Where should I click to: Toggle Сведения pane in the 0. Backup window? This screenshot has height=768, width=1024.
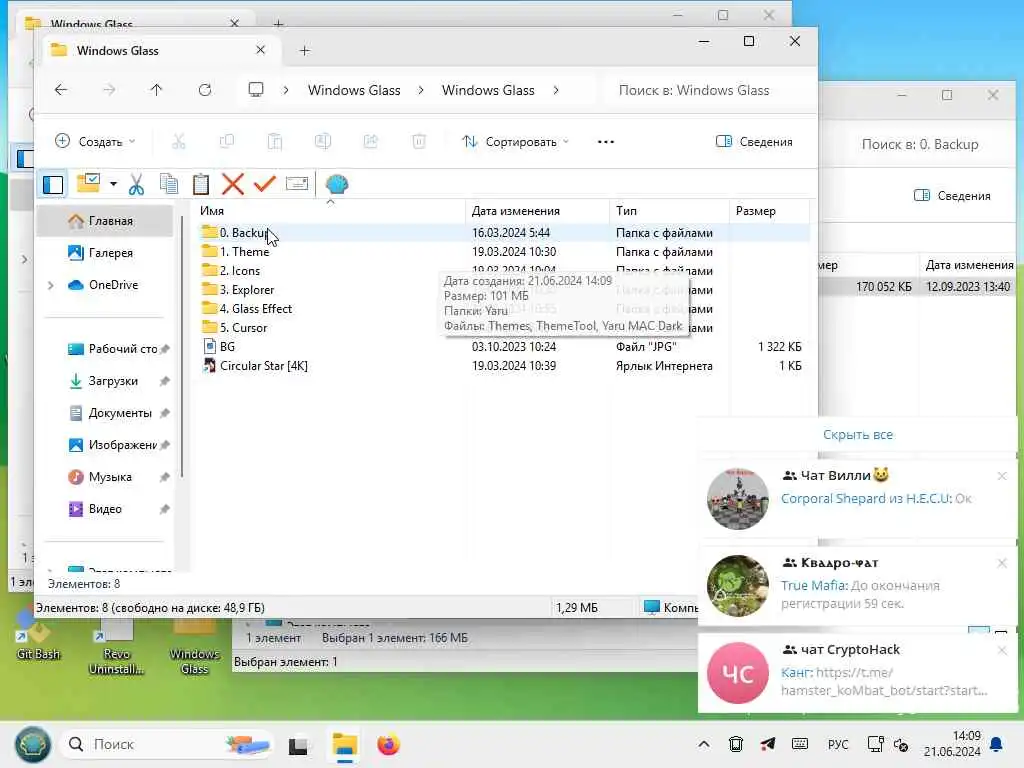point(953,196)
